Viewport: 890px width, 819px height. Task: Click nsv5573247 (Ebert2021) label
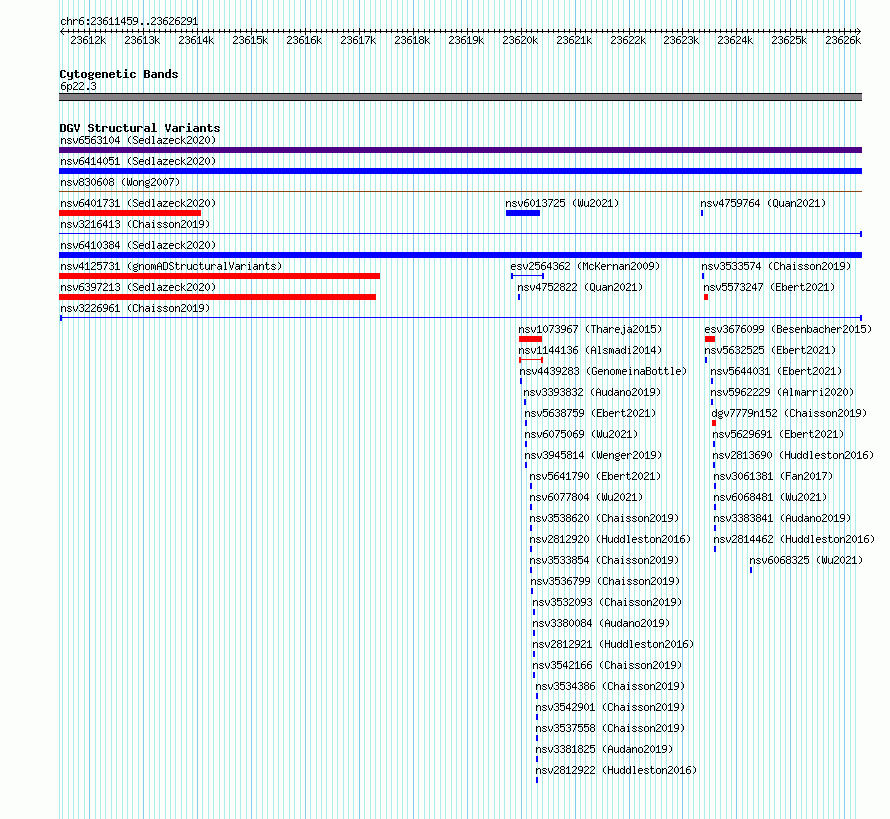tap(769, 287)
